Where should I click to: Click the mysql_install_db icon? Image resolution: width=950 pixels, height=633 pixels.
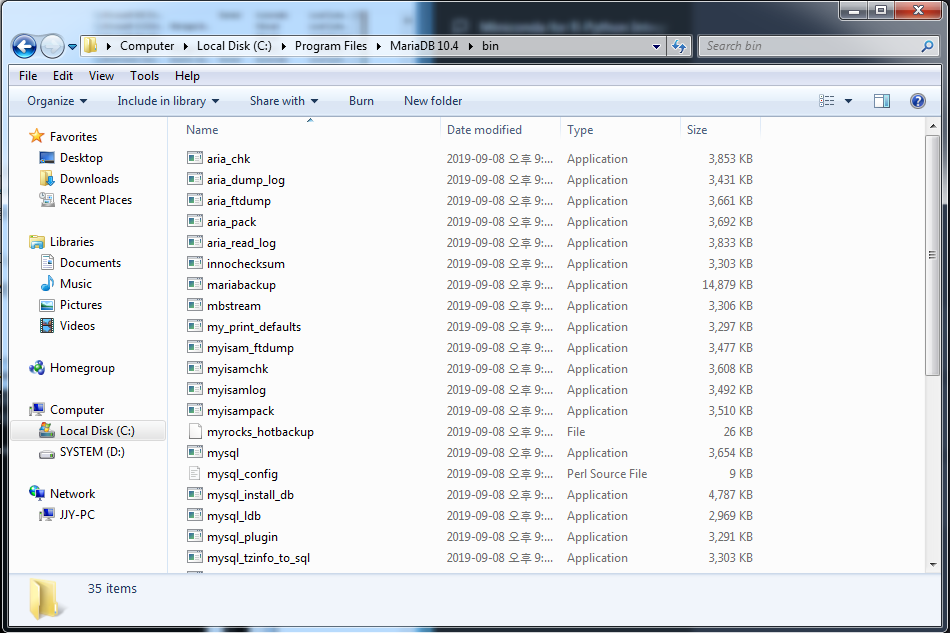tap(194, 494)
